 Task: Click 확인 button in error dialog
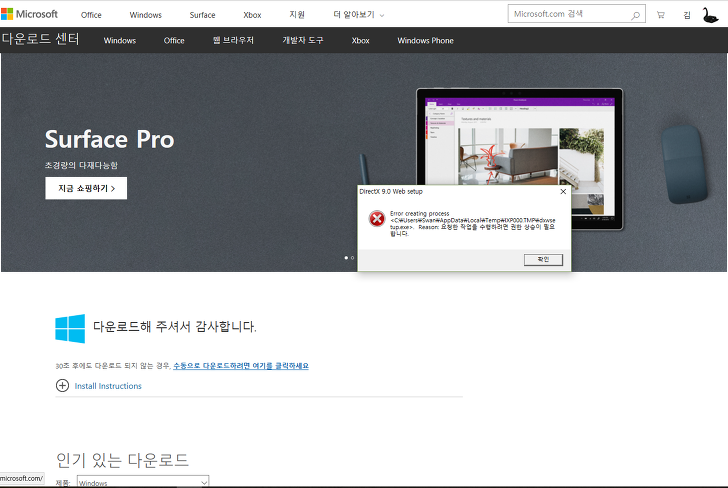click(543, 260)
